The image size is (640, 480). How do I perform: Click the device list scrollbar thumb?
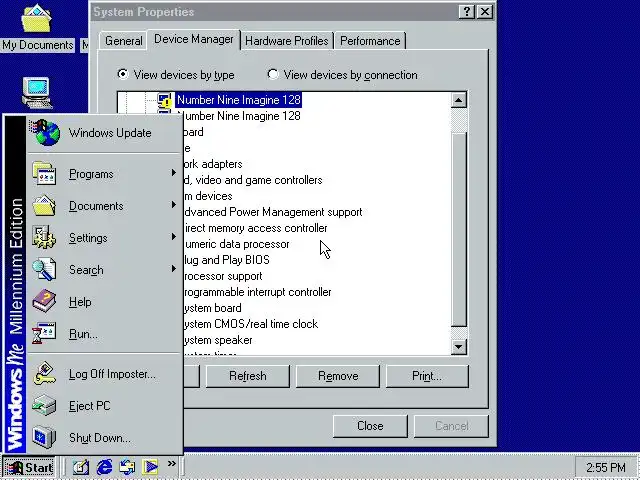pyautogui.click(x=459, y=229)
